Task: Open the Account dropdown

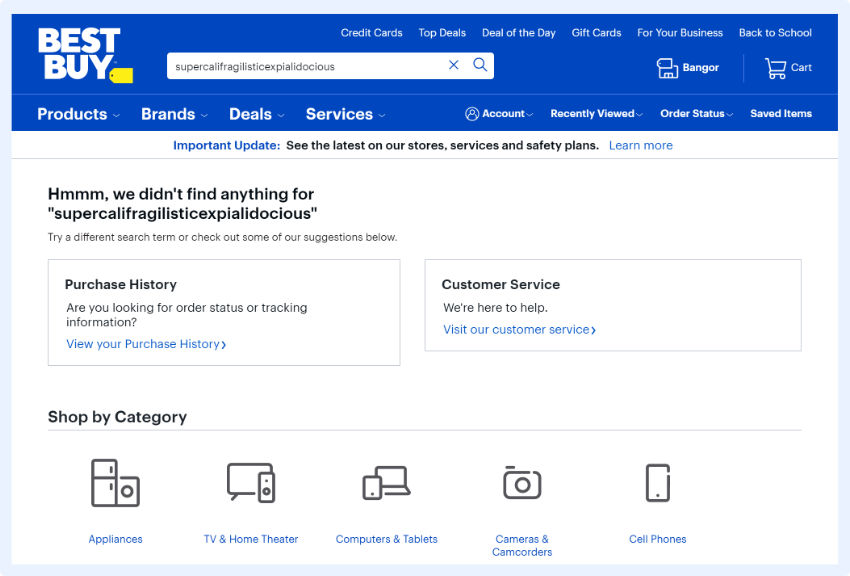Action: click(x=499, y=114)
